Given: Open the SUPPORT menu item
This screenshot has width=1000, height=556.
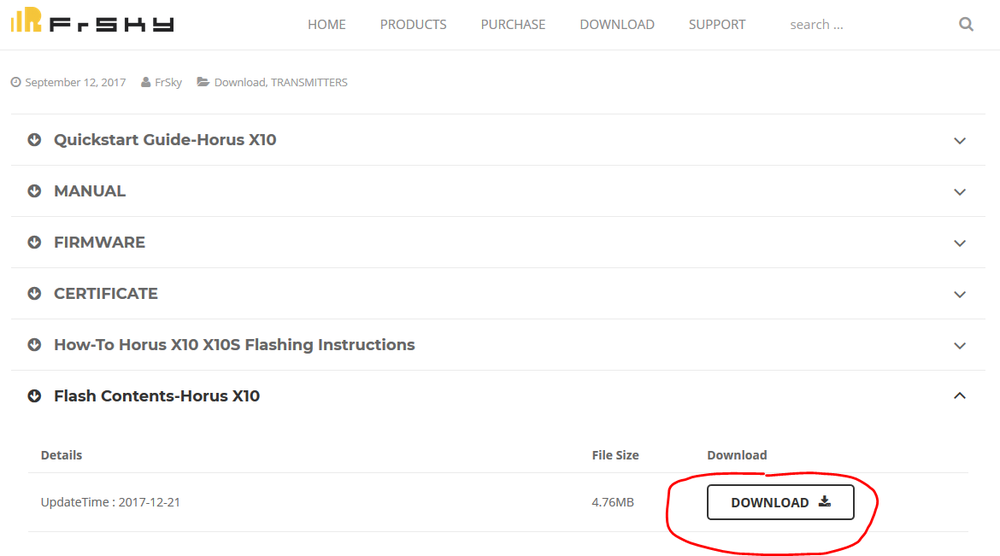Looking at the screenshot, I should (717, 24).
